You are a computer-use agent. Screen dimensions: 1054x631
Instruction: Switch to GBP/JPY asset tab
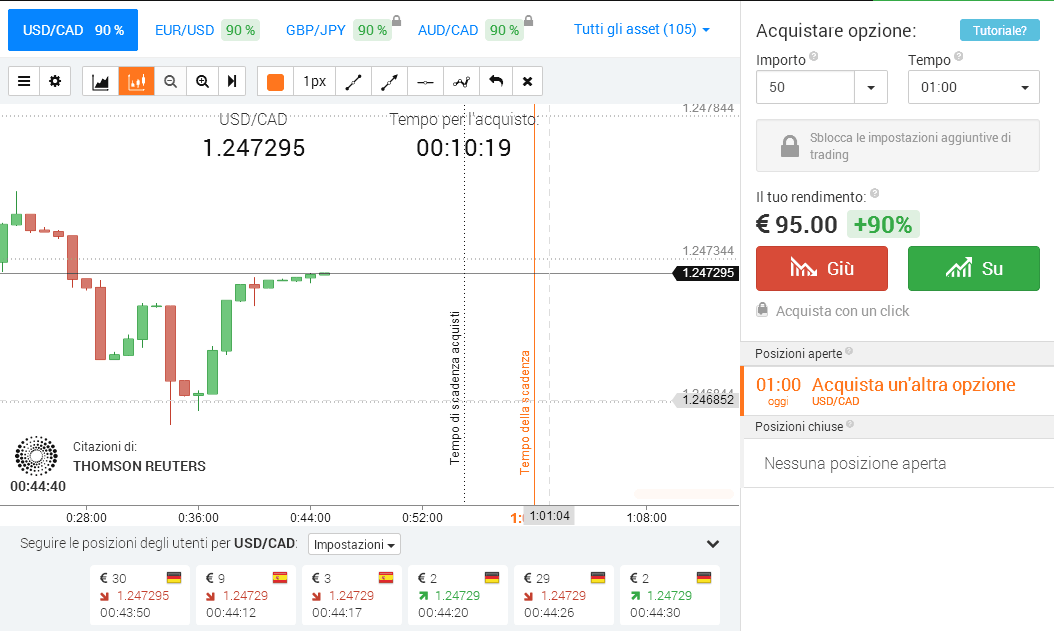coord(339,30)
